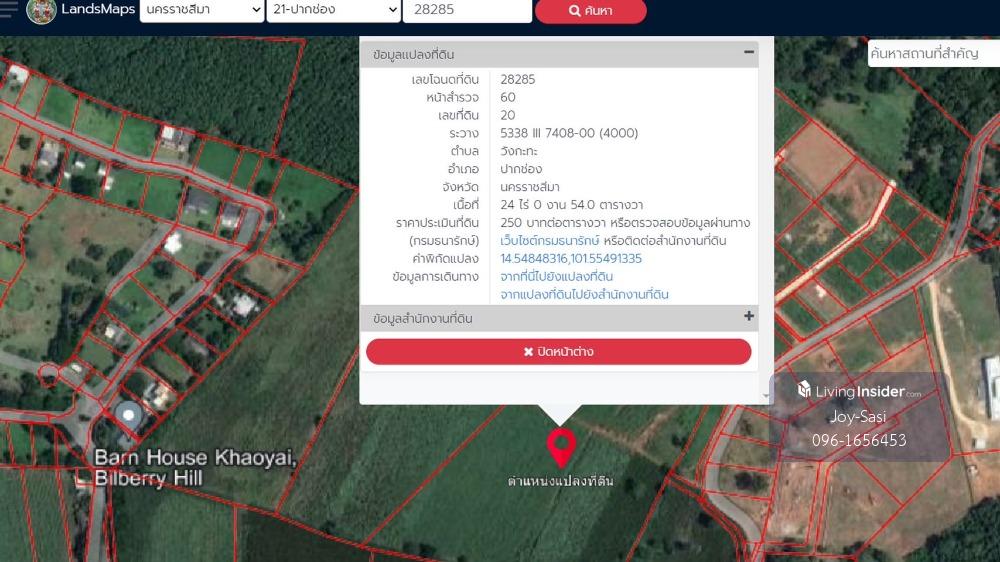Open the hamburger menu icon
The height and width of the screenshot is (562, 1000).
click(8, 10)
